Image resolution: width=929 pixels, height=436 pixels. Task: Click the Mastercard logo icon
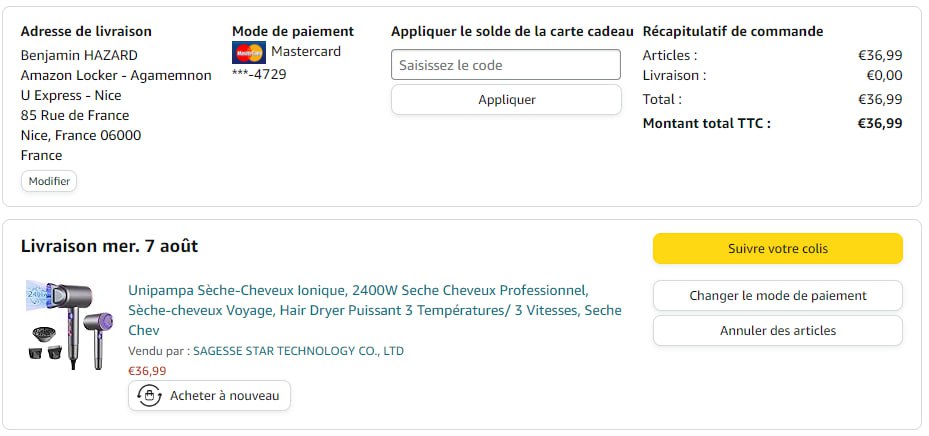pyautogui.click(x=248, y=53)
